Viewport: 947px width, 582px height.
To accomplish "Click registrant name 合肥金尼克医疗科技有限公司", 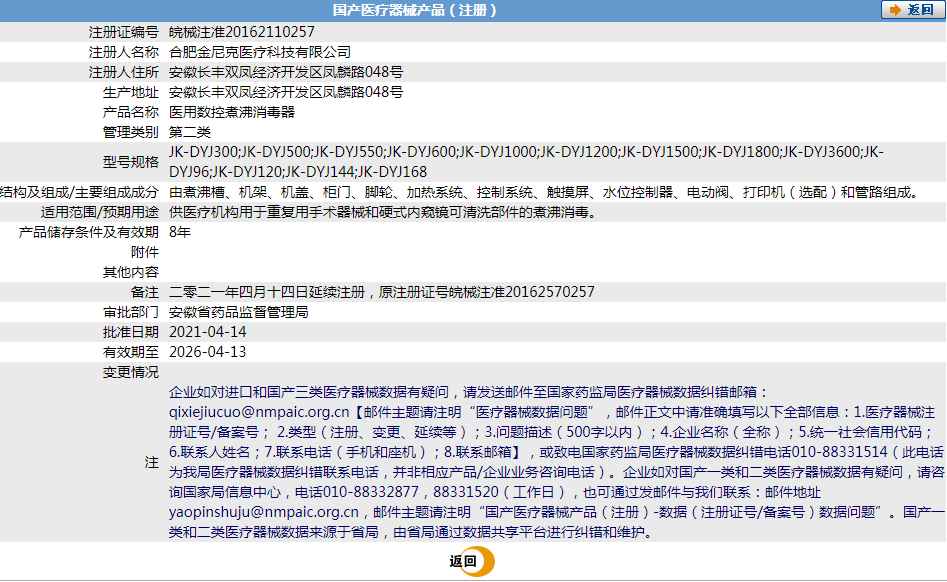I will pos(260,52).
